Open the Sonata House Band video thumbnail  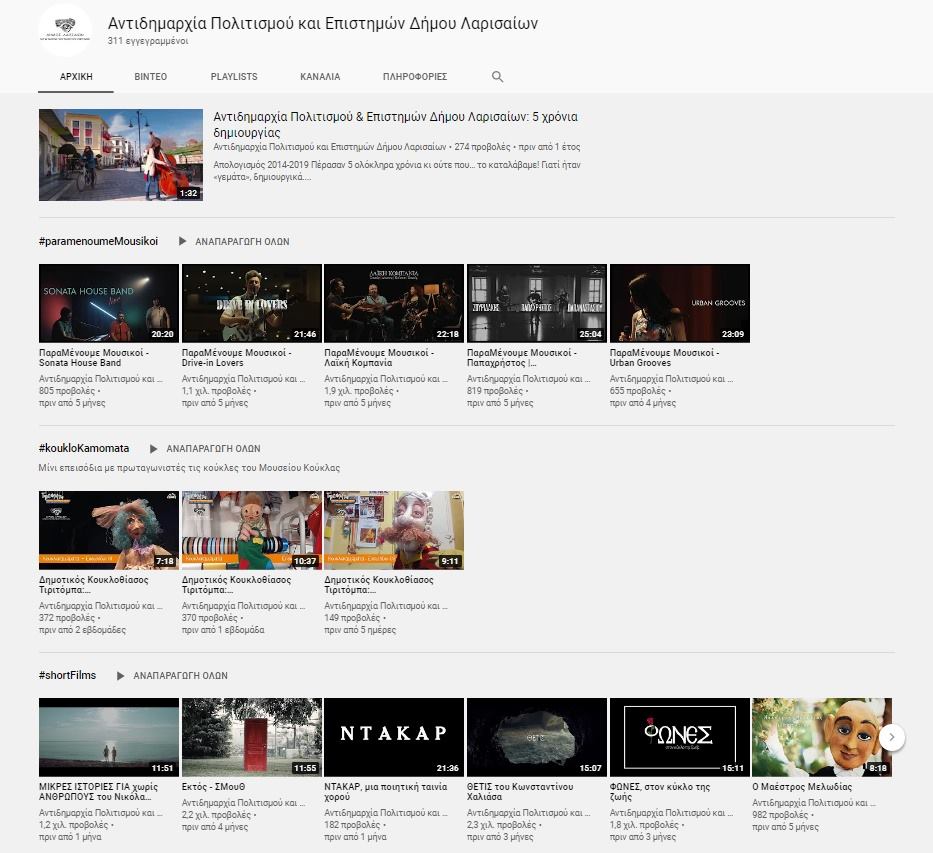(x=109, y=303)
